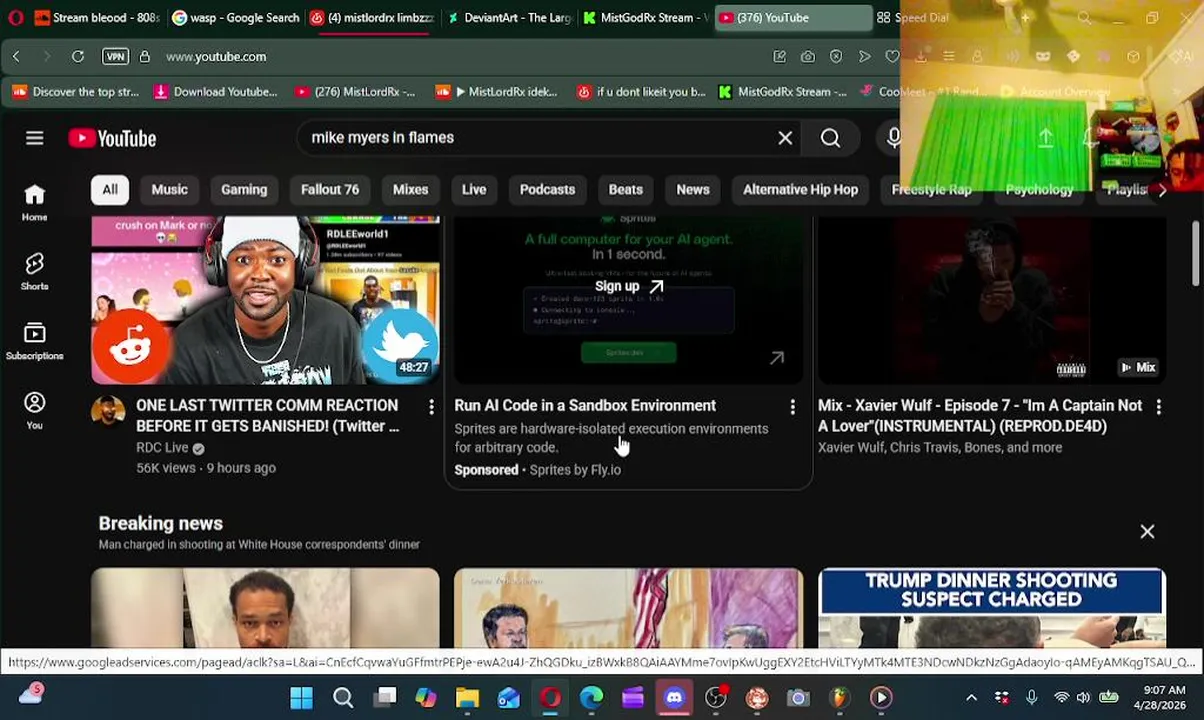Run search with the magnifier button
The height and width of the screenshot is (720, 1204).
[830, 138]
